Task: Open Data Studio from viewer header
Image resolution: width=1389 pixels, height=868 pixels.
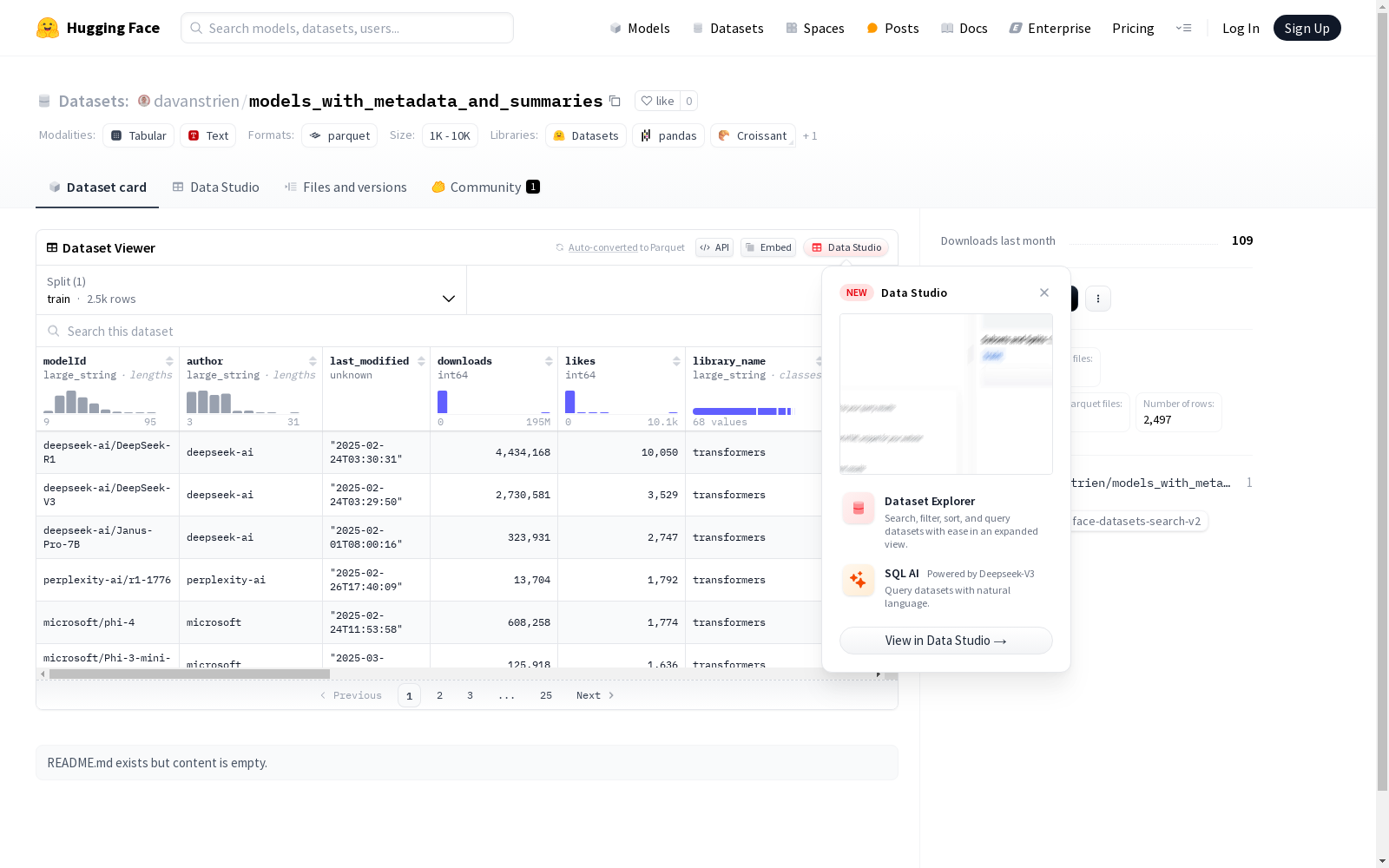Action: coord(846,247)
